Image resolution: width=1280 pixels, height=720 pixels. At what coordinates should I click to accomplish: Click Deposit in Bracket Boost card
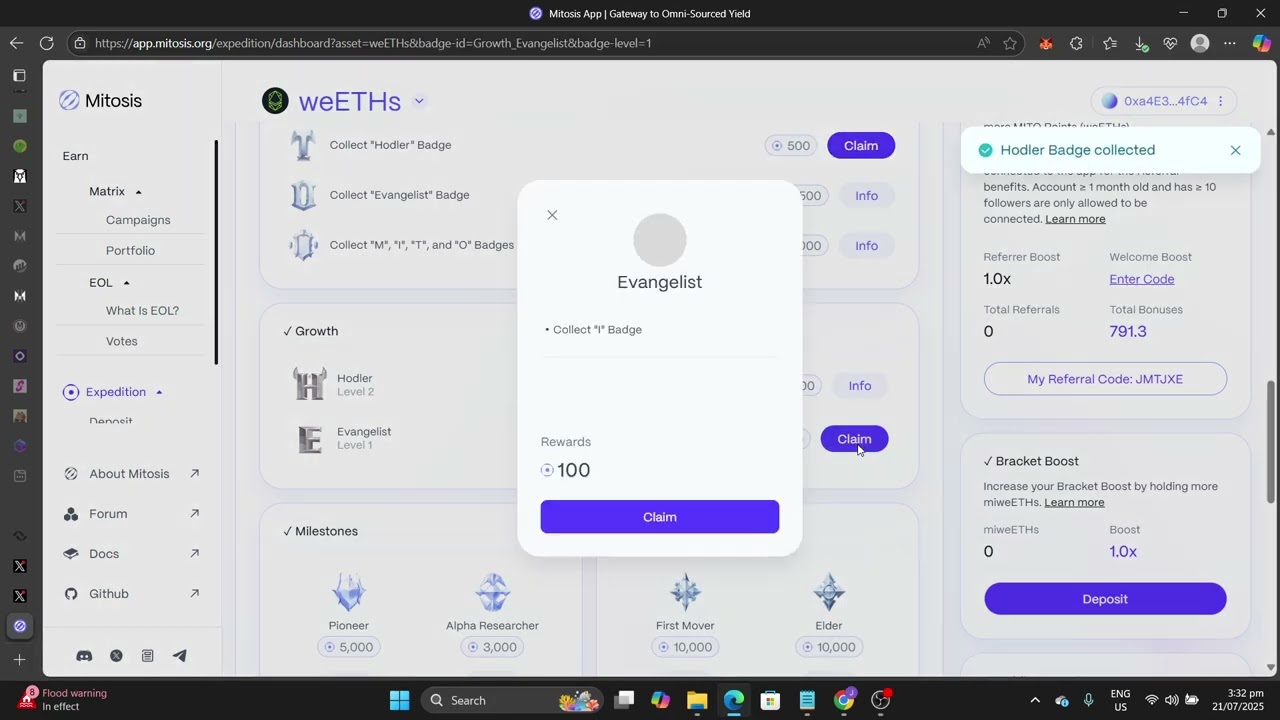[1105, 599]
